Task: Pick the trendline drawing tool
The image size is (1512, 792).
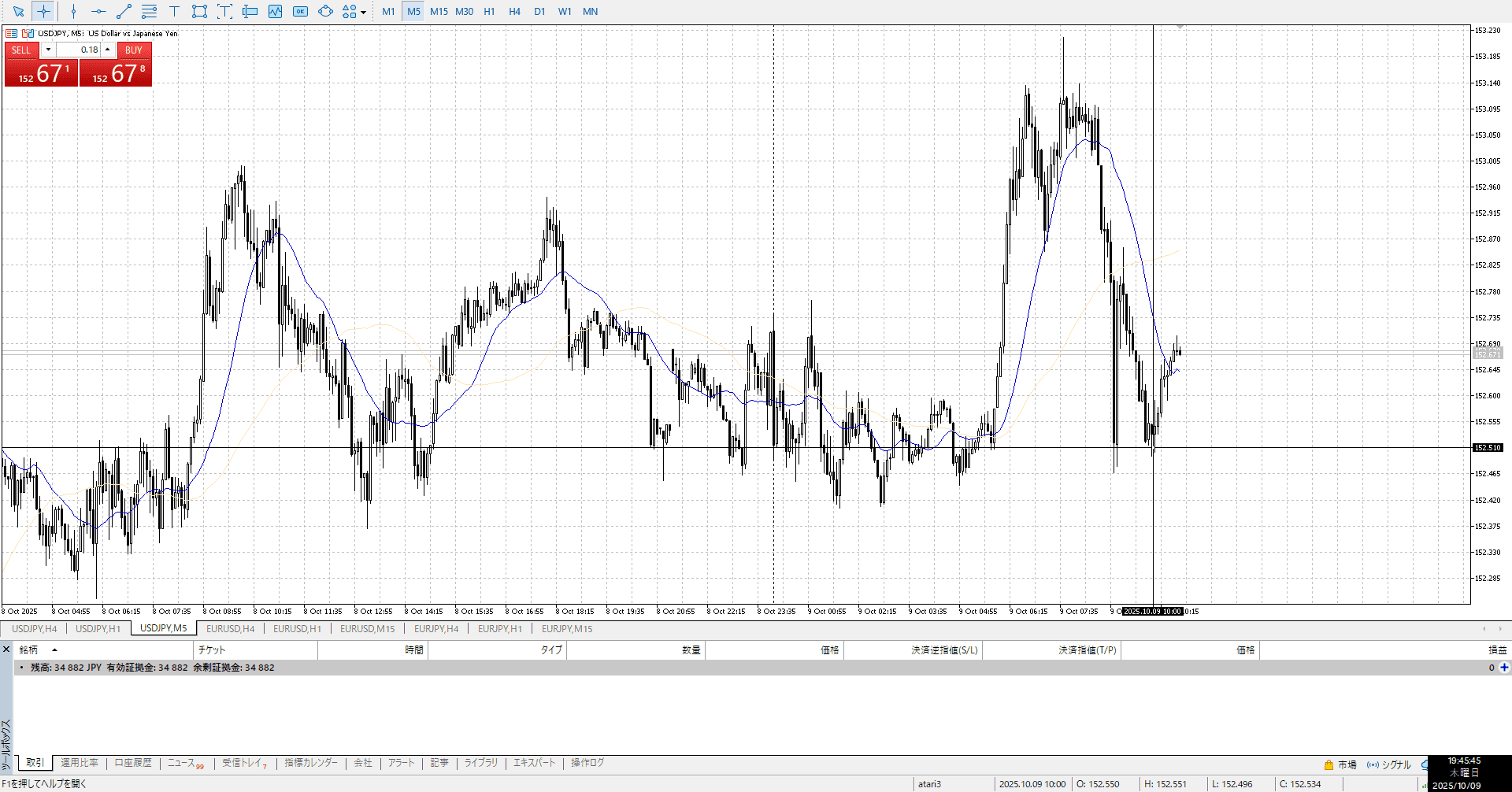Action: [124, 12]
